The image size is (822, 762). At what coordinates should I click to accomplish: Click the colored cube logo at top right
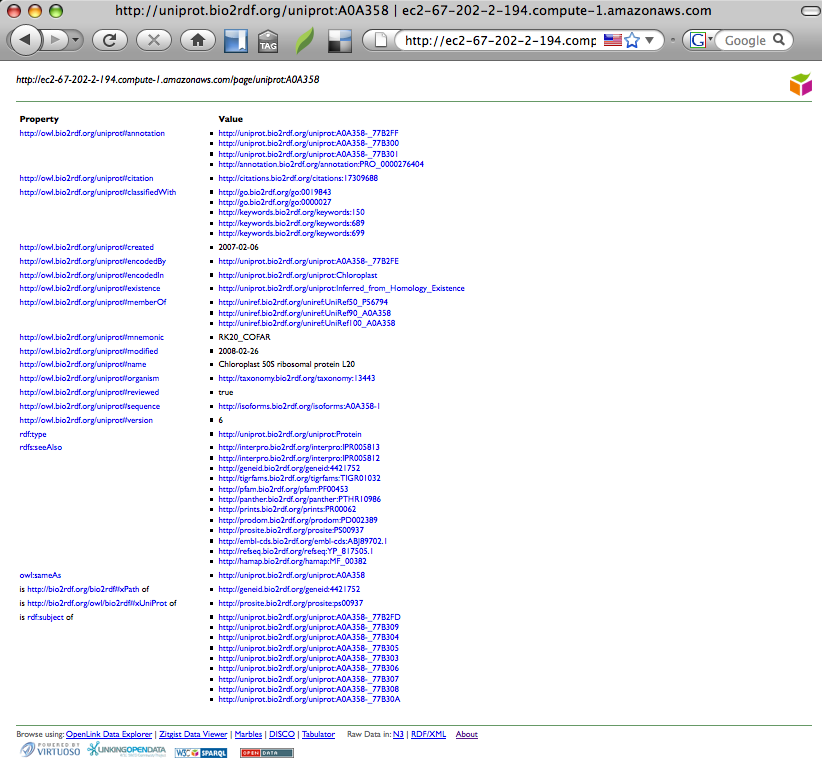[800, 86]
